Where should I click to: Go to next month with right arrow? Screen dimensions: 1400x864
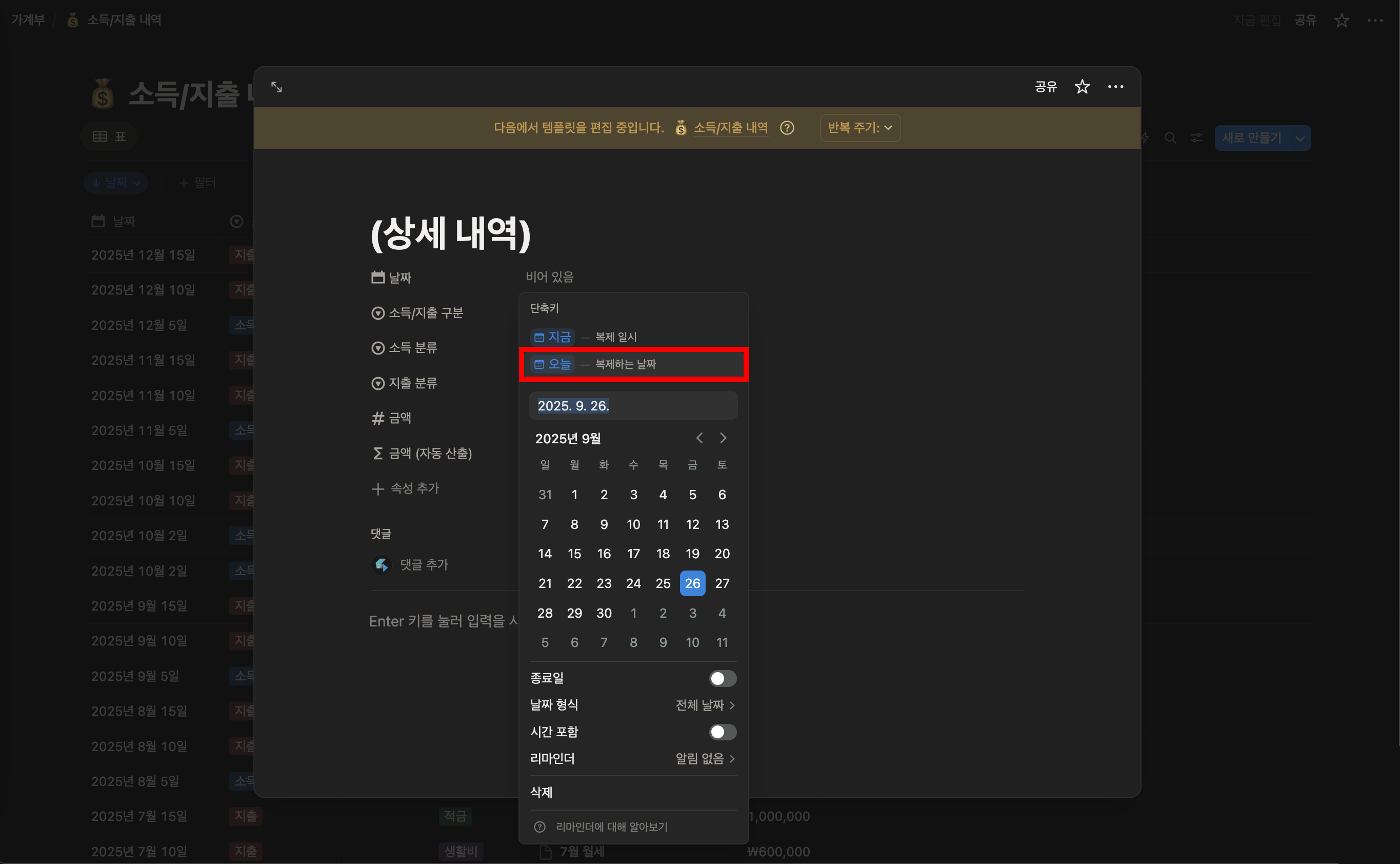click(x=723, y=438)
